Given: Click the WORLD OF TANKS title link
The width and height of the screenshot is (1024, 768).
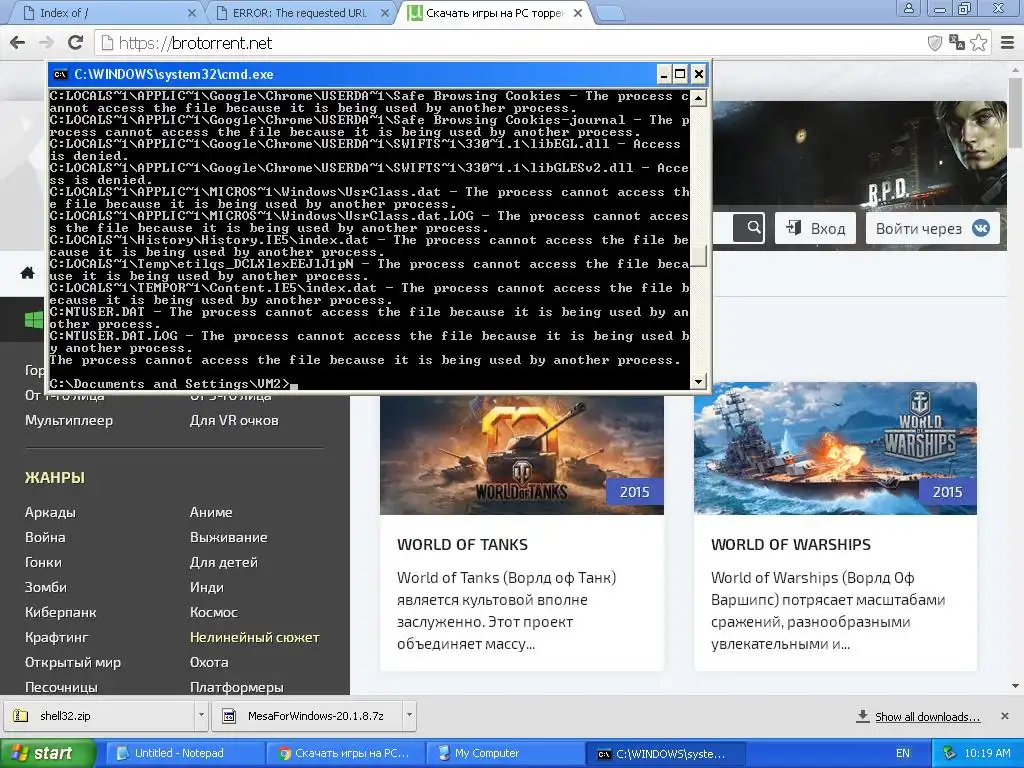Looking at the screenshot, I should [x=462, y=544].
